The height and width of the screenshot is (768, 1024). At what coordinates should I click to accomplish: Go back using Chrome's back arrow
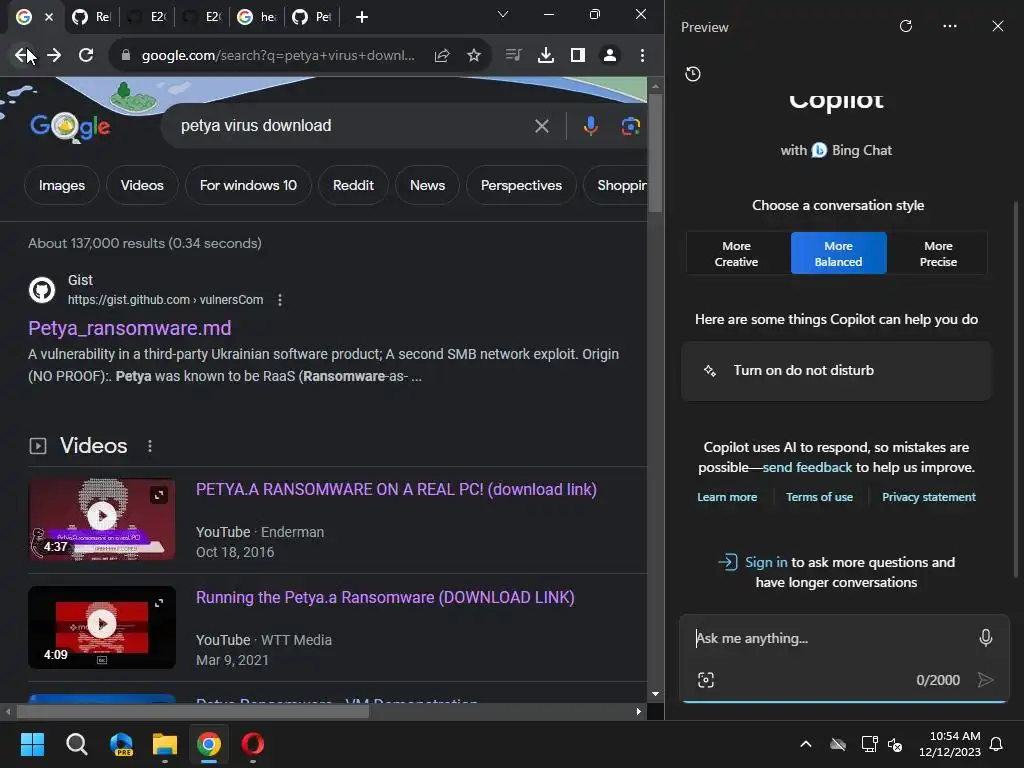(23, 56)
